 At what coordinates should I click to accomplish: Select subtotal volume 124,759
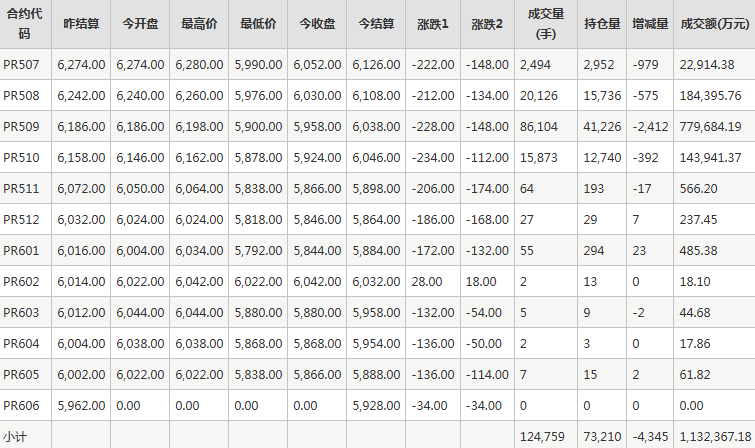click(x=542, y=437)
